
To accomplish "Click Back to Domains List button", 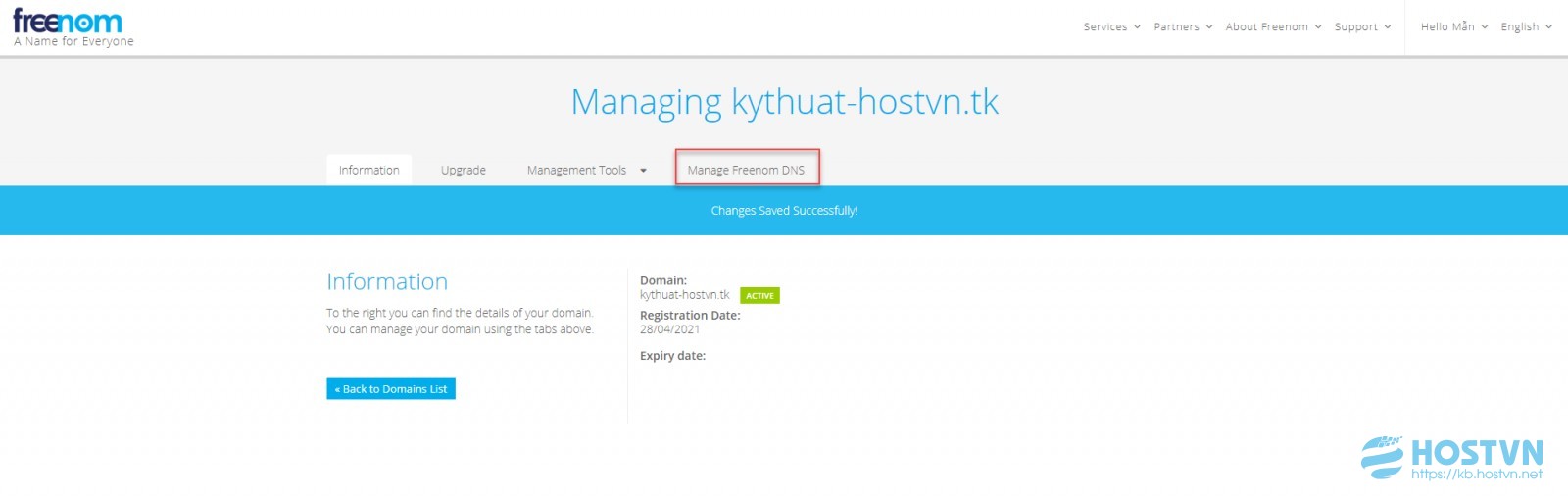I will (391, 389).
